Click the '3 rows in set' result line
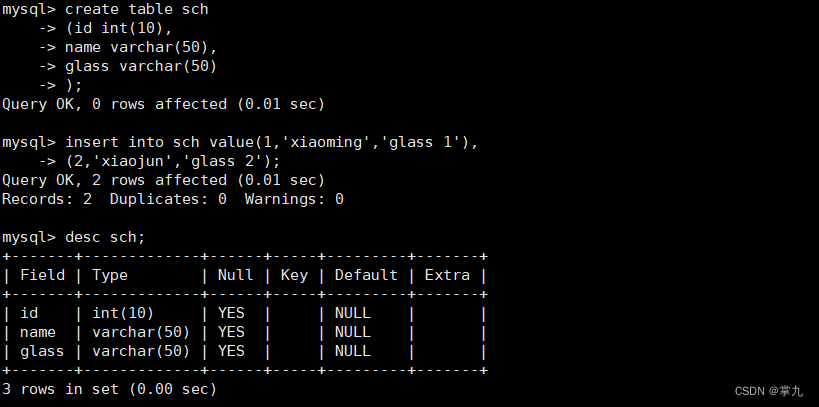Image resolution: width=819 pixels, height=407 pixels. coord(109,389)
